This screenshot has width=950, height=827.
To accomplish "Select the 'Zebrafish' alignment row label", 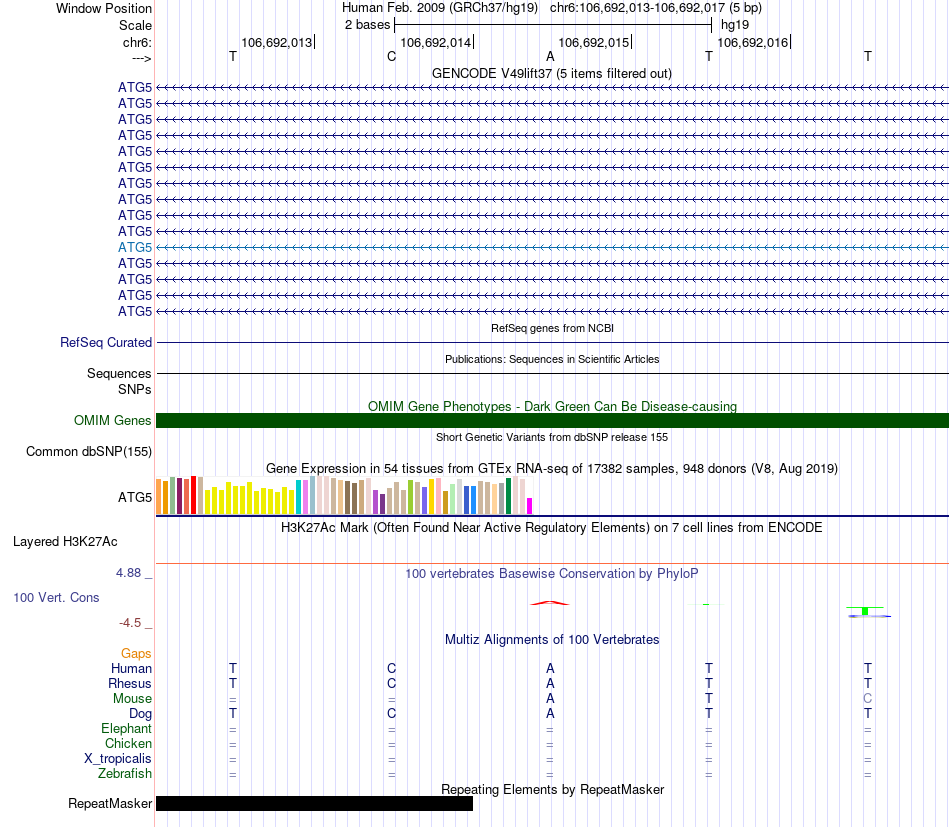I will pyautogui.click(x=125, y=774).
